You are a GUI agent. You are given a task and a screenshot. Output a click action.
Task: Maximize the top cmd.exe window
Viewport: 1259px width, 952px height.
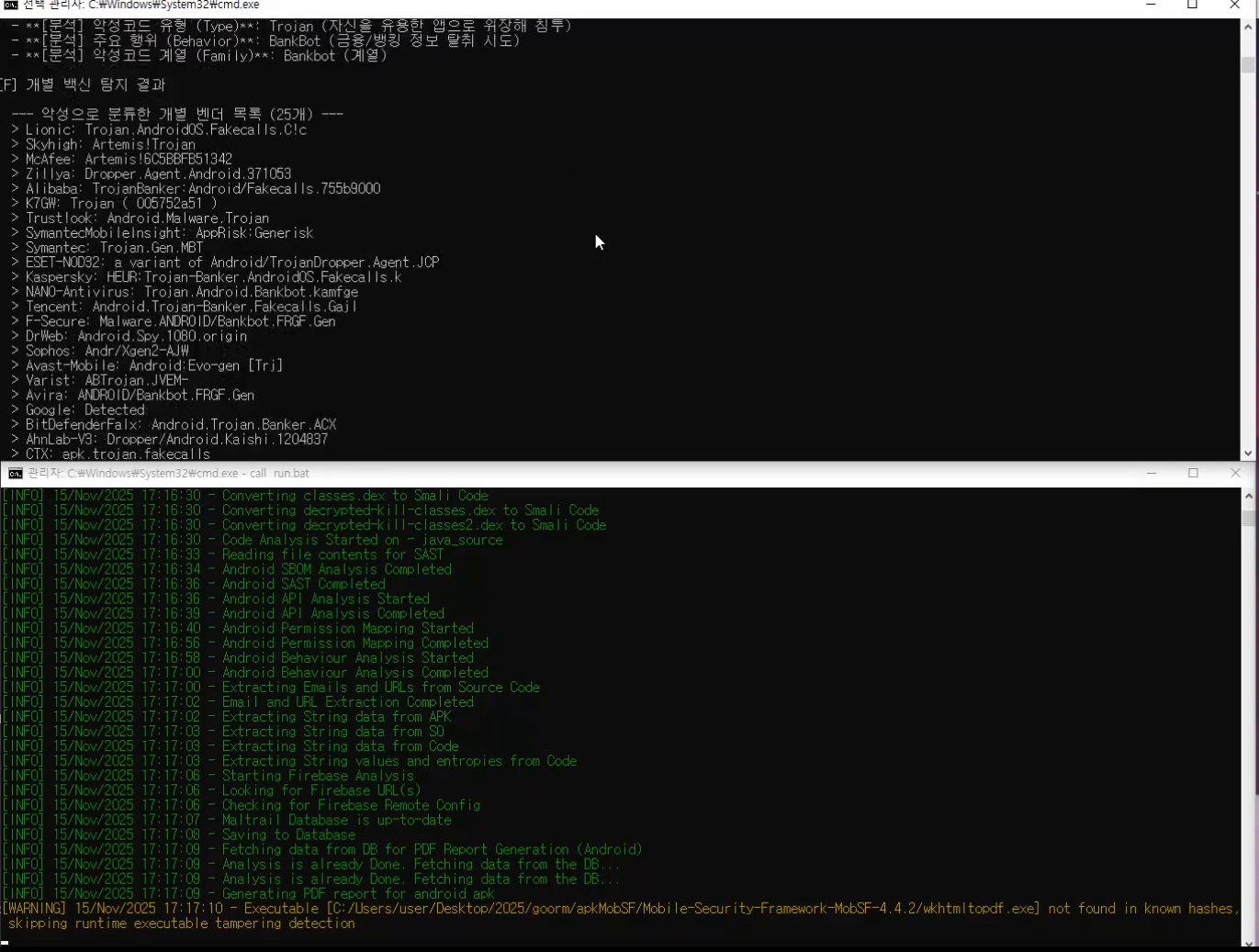click(x=1193, y=6)
